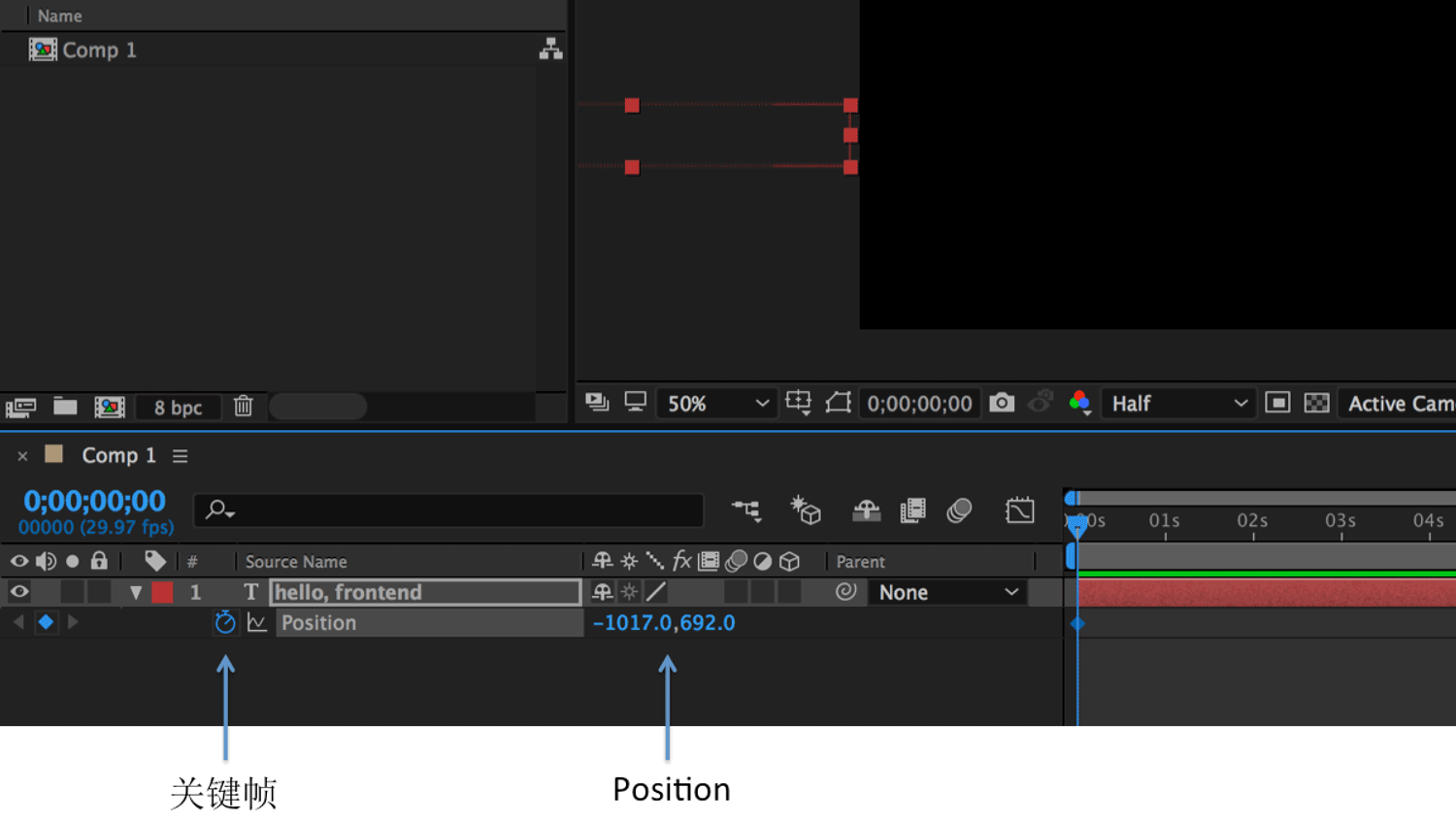Viewport: 1456px width, 822px height.
Task: Open the Comp 1 timeline panel menu
Action: (x=181, y=456)
